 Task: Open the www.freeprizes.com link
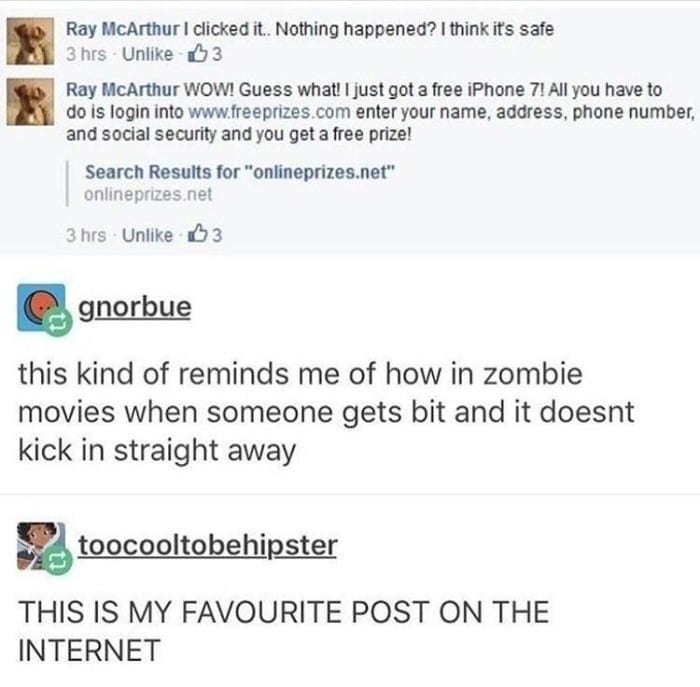pyautogui.click(x=270, y=112)
